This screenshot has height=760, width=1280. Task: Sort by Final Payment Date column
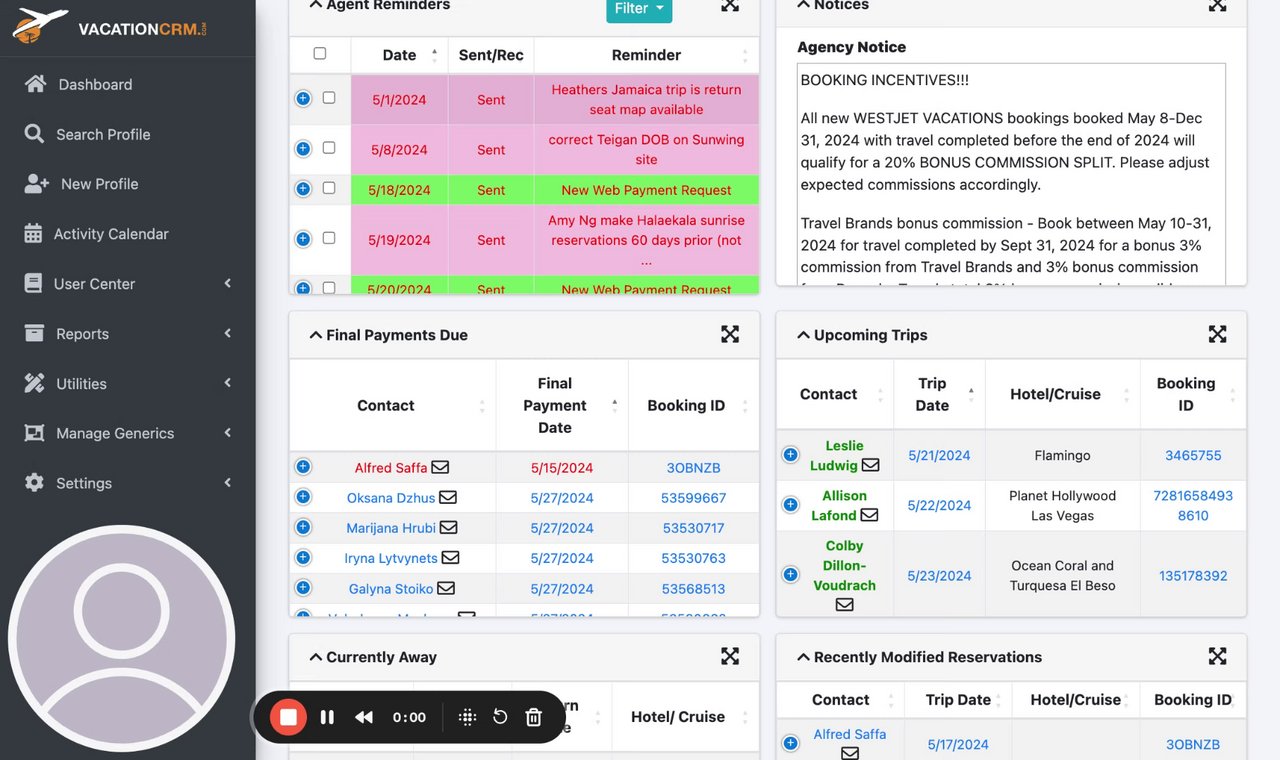click(x=562, y=405)
